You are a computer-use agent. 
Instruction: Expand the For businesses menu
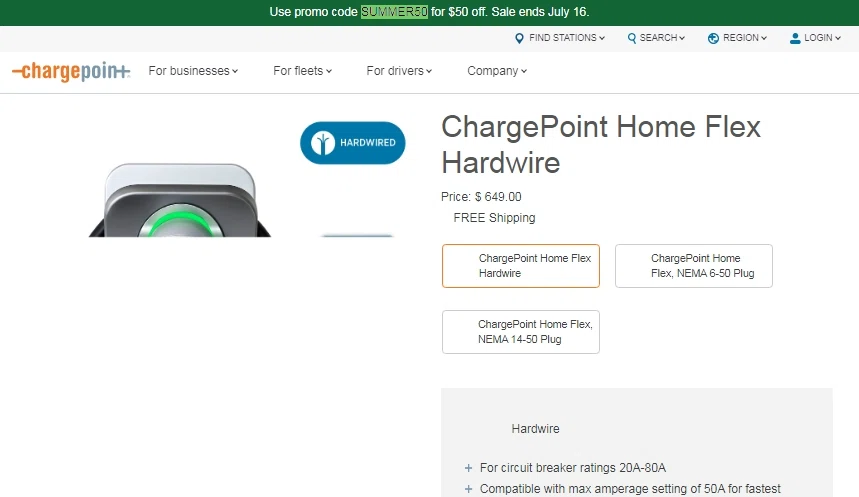click(x=193, y=71)
